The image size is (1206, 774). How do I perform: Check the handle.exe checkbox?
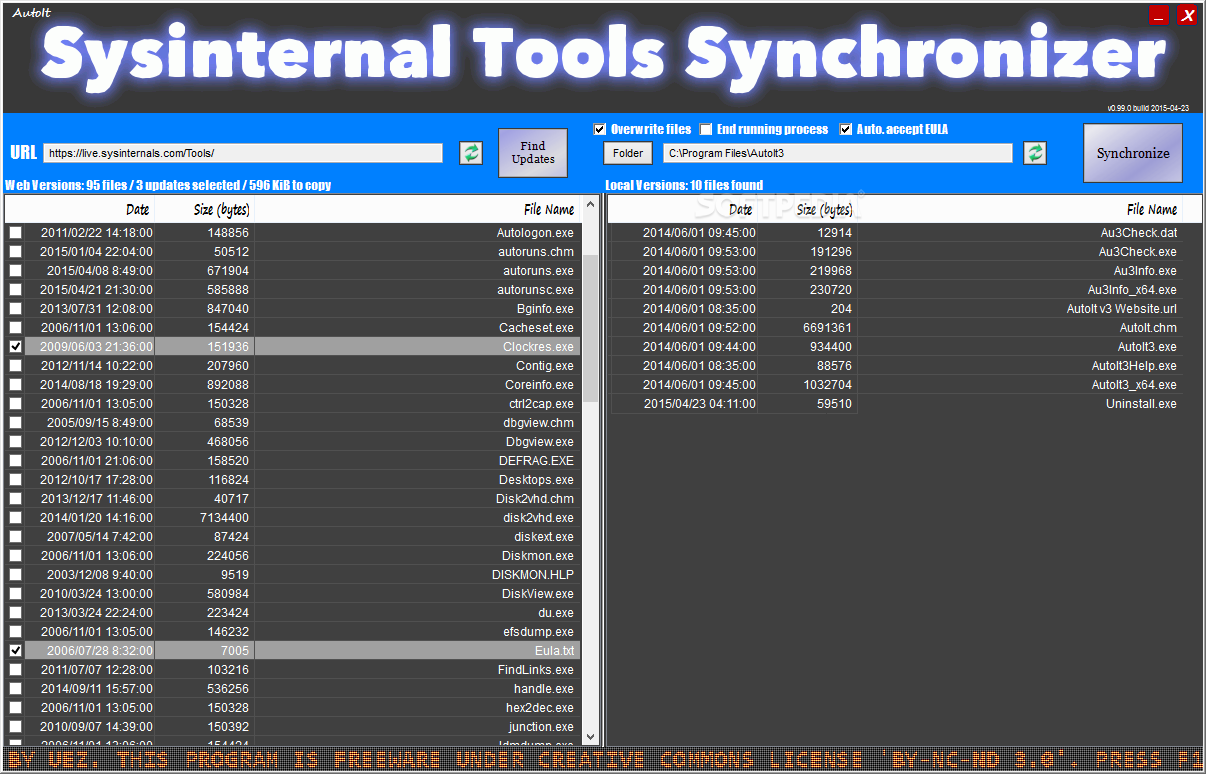[x=15, y=688]
